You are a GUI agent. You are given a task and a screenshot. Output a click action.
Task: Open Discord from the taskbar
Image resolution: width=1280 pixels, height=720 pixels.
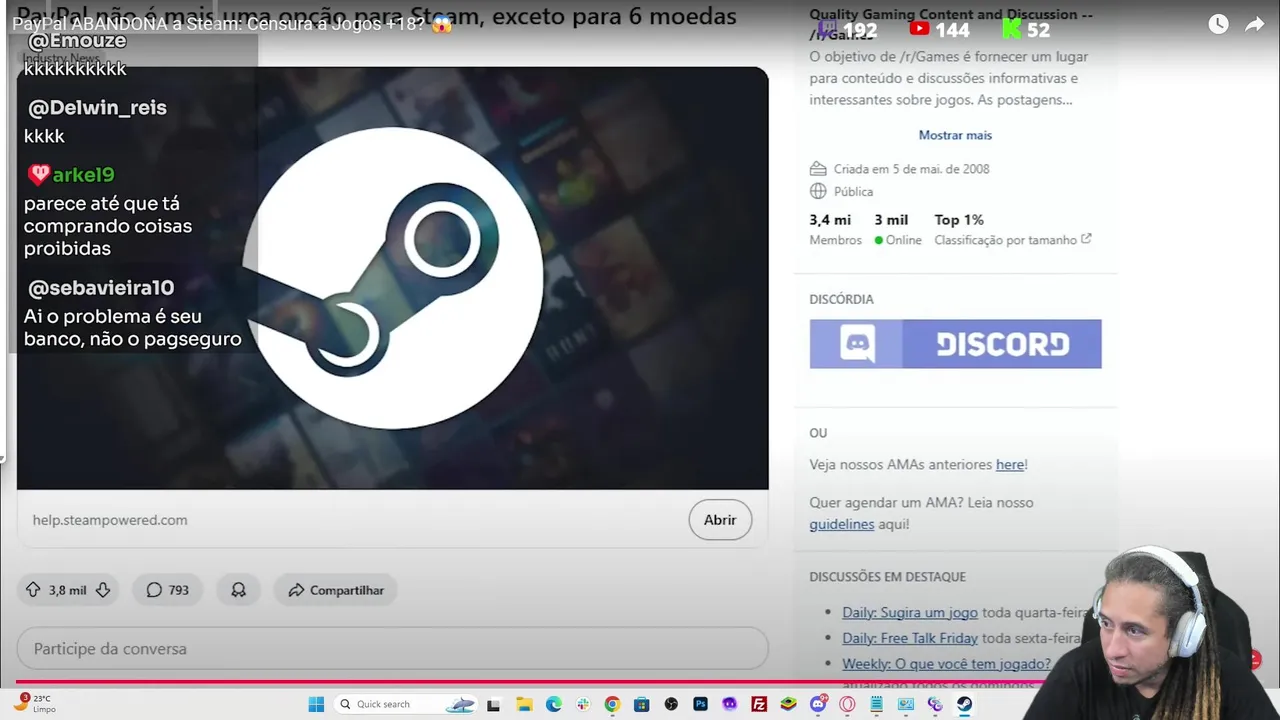pyautogui.click(x=819, y=704)
